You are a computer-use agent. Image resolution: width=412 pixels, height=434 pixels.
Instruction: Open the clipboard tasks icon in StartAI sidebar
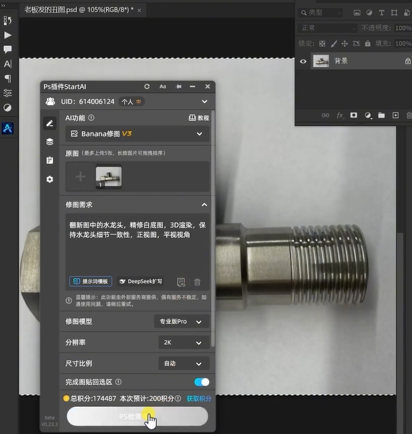(x=50, y=160)
